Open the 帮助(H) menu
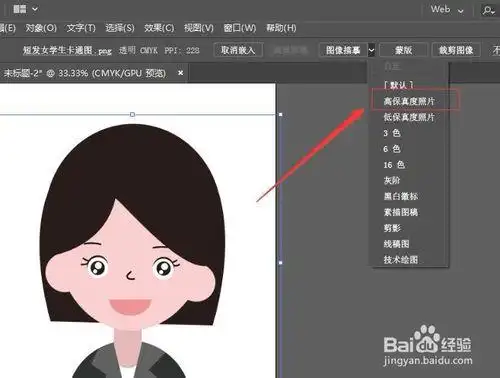This screenshot has height=378, width=500. click(281, 28)
